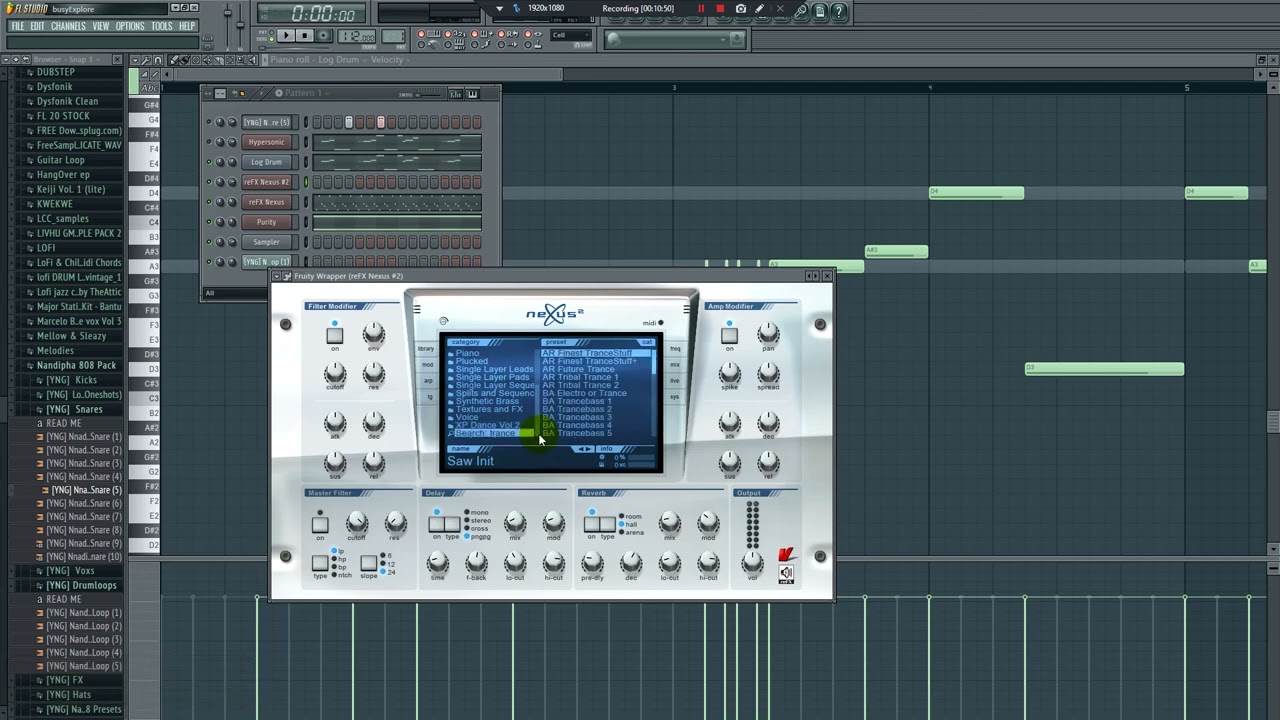
Task: Open the FILE menu
Action: tap(17, 26)
